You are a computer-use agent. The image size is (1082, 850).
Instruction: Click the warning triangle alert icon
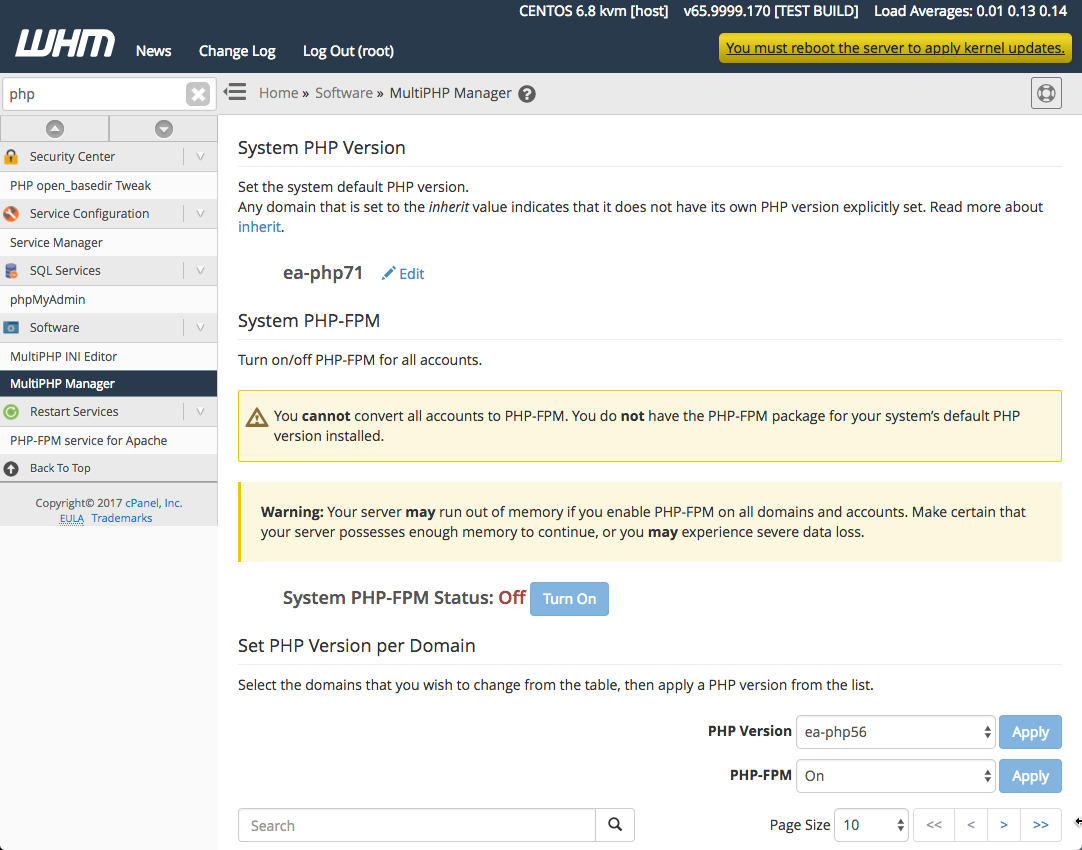[x=257, y=417]
